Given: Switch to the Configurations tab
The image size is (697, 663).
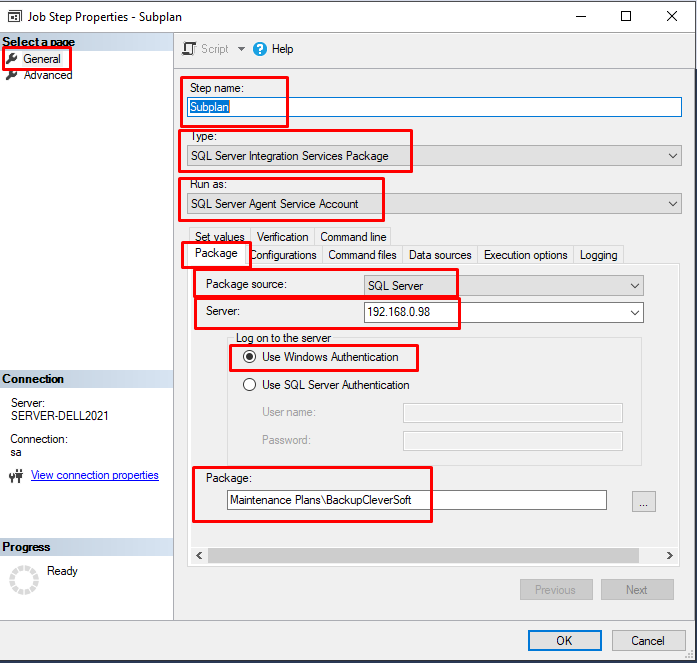Looking at the screenshot, I should pyautogui.click(x=283, y=255).
